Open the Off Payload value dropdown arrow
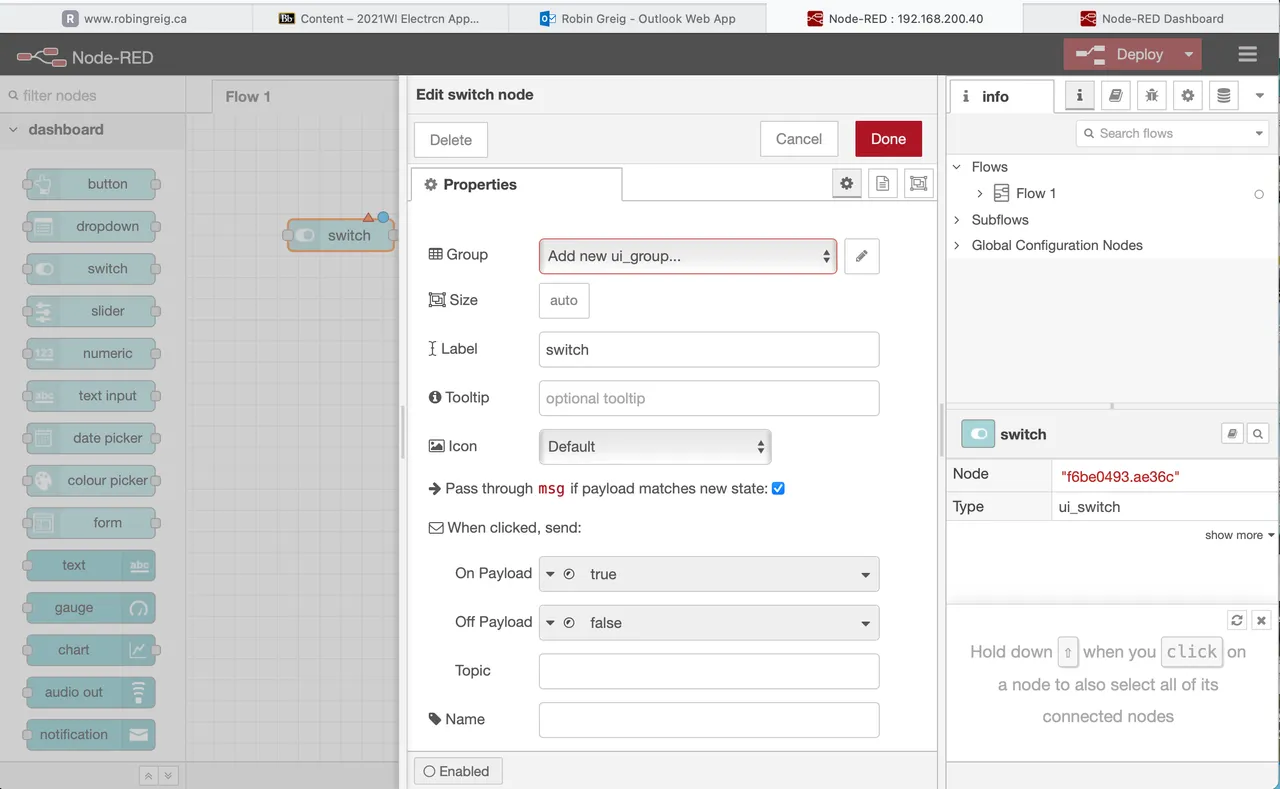The image size is (1280, 789). click(865, 623)
